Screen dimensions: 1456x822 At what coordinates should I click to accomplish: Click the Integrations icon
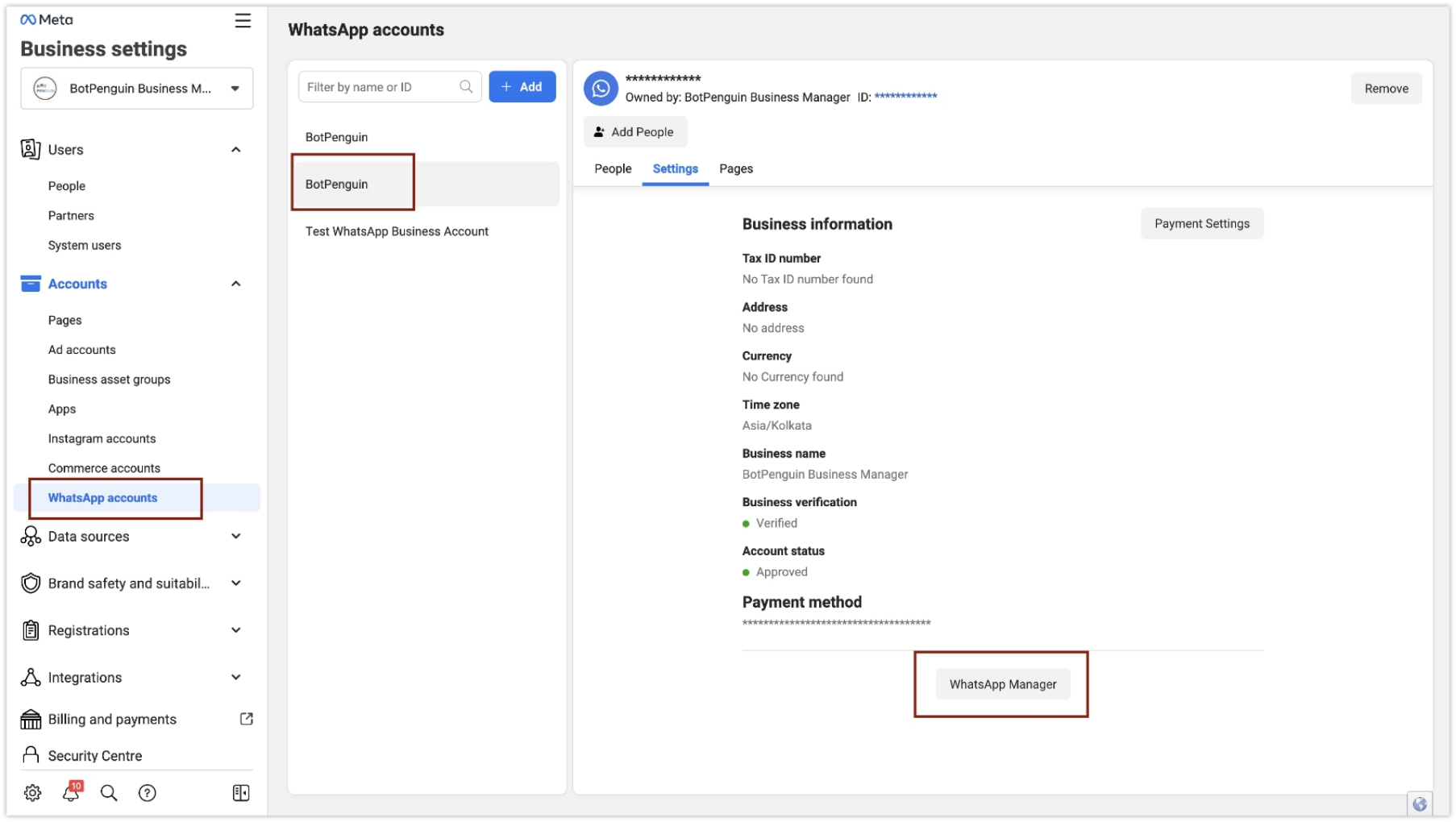(x=31, y=677)
